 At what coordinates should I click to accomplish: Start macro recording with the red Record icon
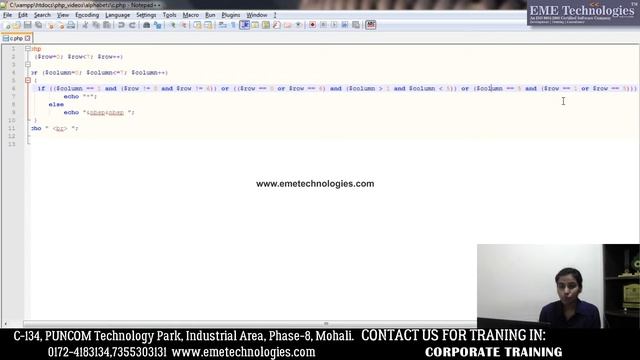312,25
